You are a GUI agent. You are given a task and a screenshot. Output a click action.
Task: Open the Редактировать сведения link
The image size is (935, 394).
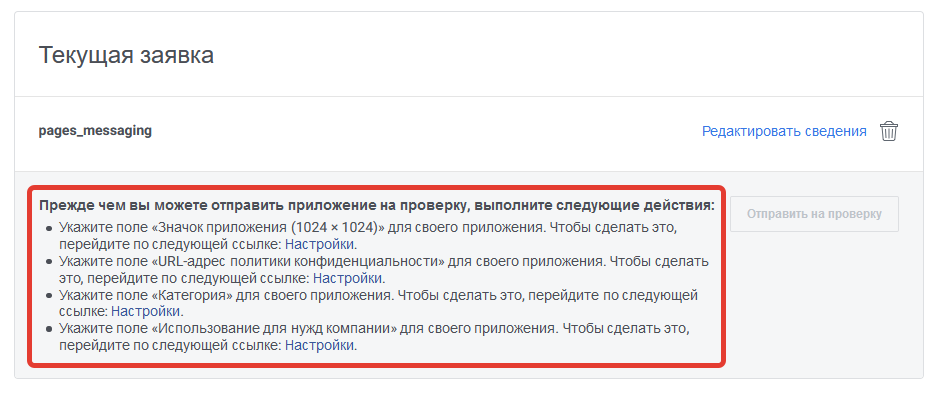[x=784, y=131]
